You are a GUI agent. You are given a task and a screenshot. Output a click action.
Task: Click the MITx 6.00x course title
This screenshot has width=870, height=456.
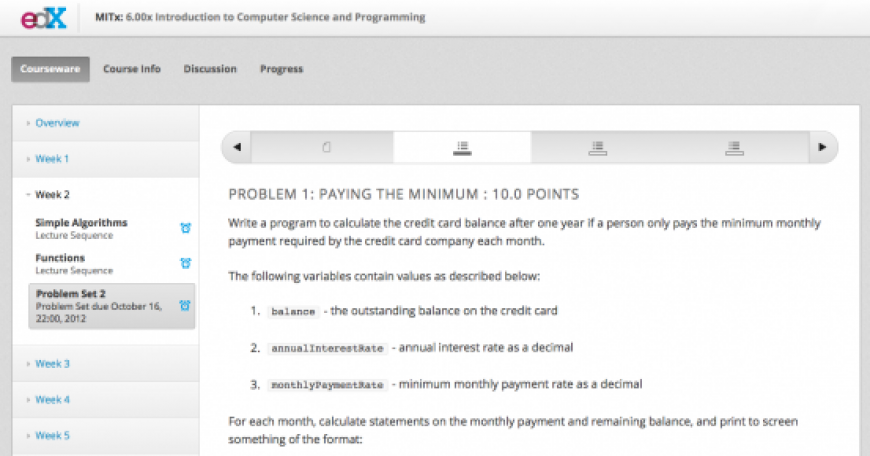260,17
